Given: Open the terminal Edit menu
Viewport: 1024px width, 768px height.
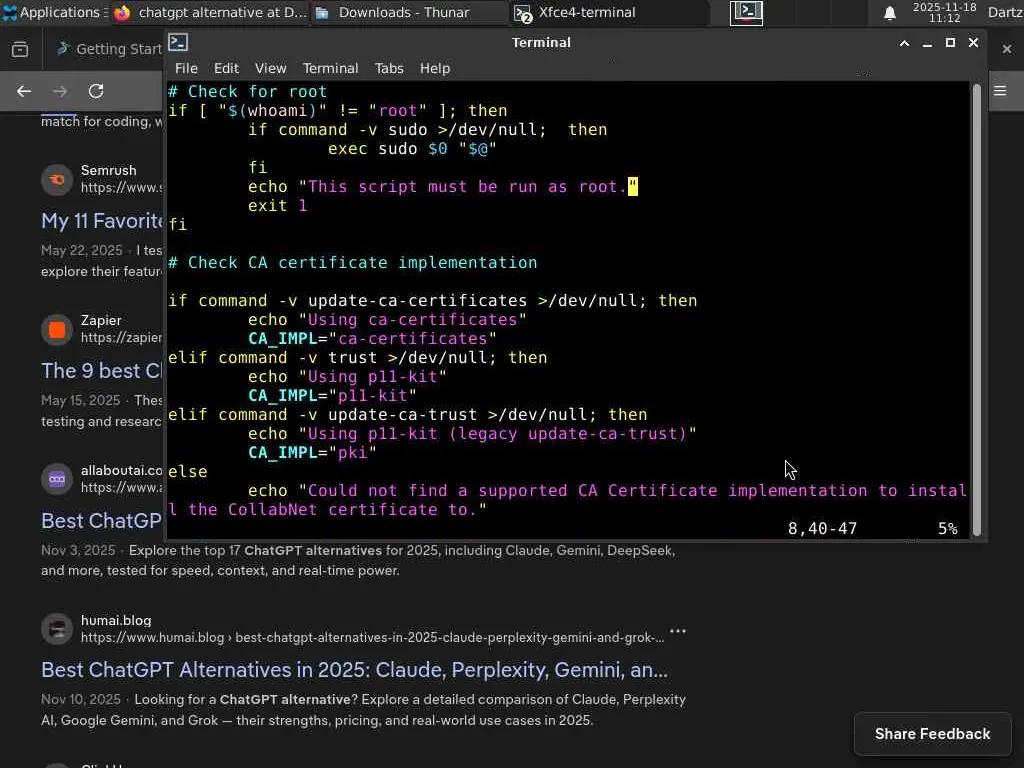Looking at the screenshot, I should pyautogui.click(x=226, y=68).
